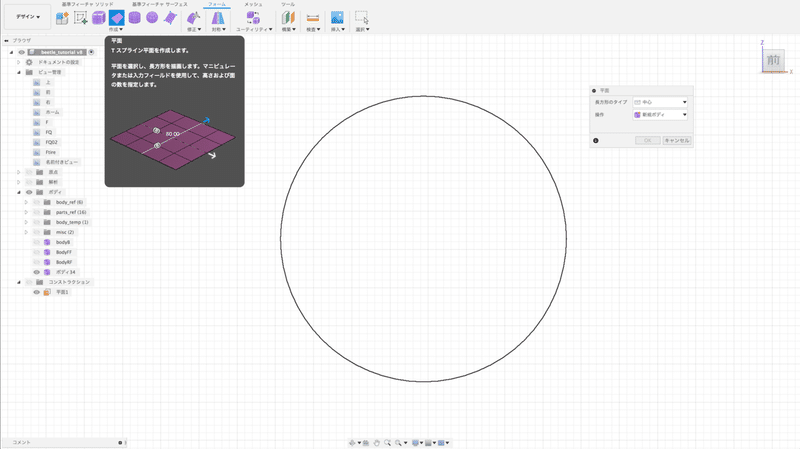This screenshot has height=449, width=800.
Task: Open the operation (新規ボディ) dropdown
Action: pyautogui.click(x=660, y=115)
